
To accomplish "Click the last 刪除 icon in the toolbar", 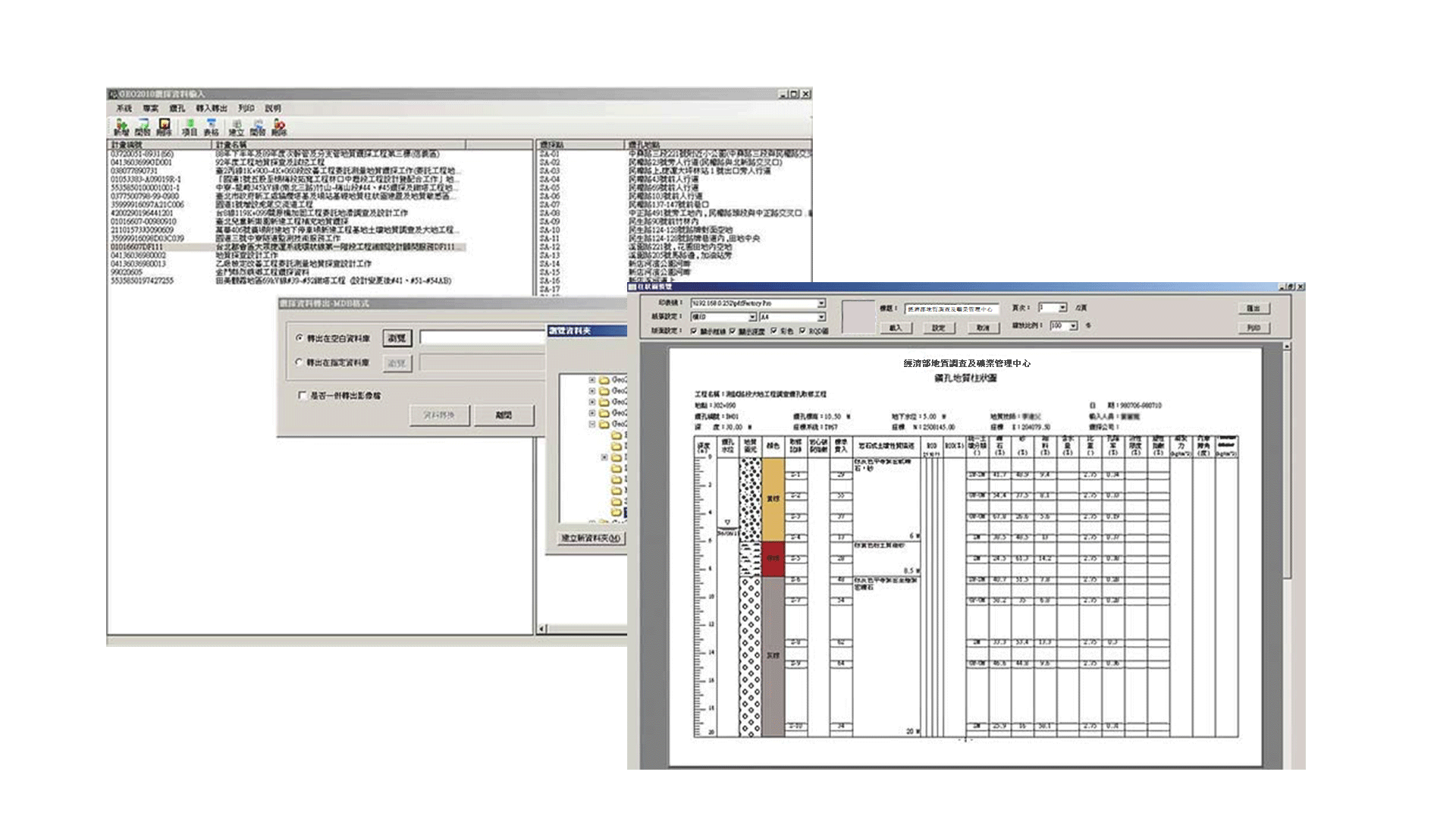I will (x=279, y=127).
